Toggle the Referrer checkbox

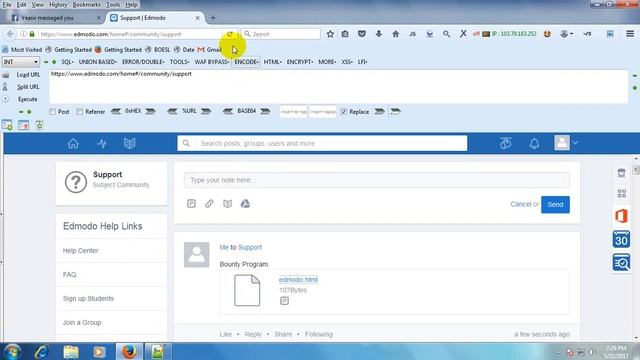click(x=80, y=111)
